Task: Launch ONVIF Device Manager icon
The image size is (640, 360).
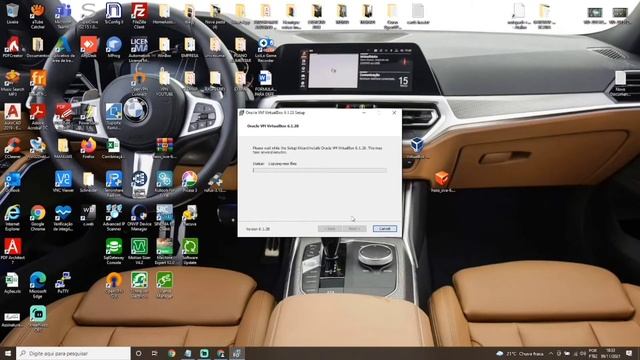Action: tap(139, 218)
